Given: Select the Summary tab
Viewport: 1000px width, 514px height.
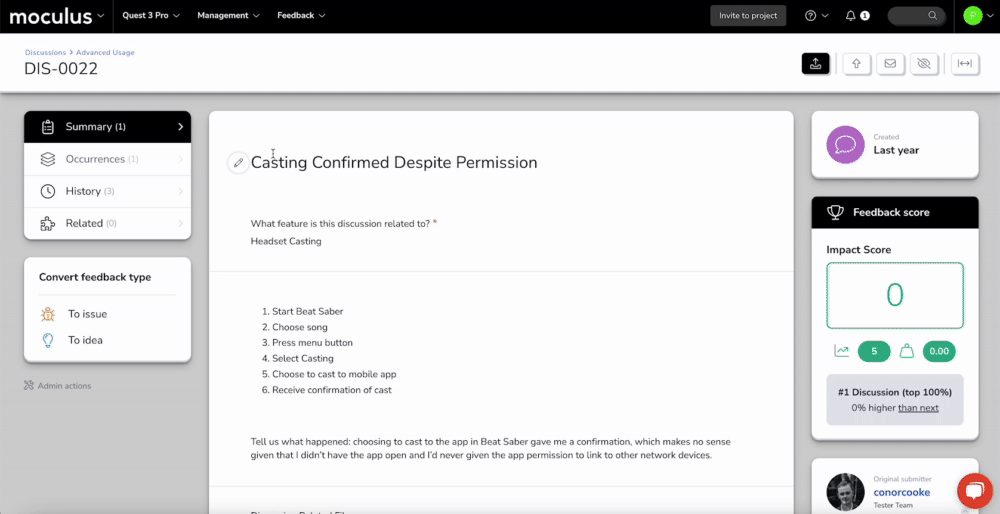Looking at the screenshot, I should 107,127.
